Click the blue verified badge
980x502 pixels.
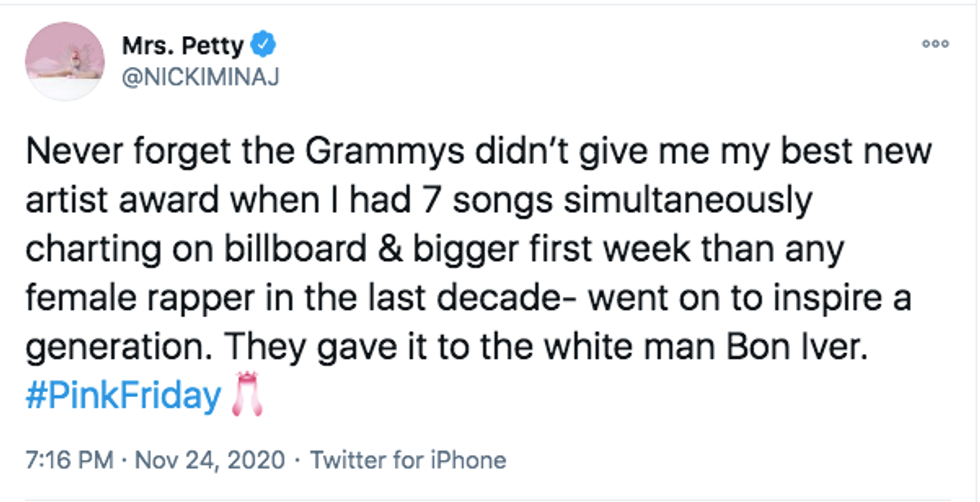coord(265,44)
